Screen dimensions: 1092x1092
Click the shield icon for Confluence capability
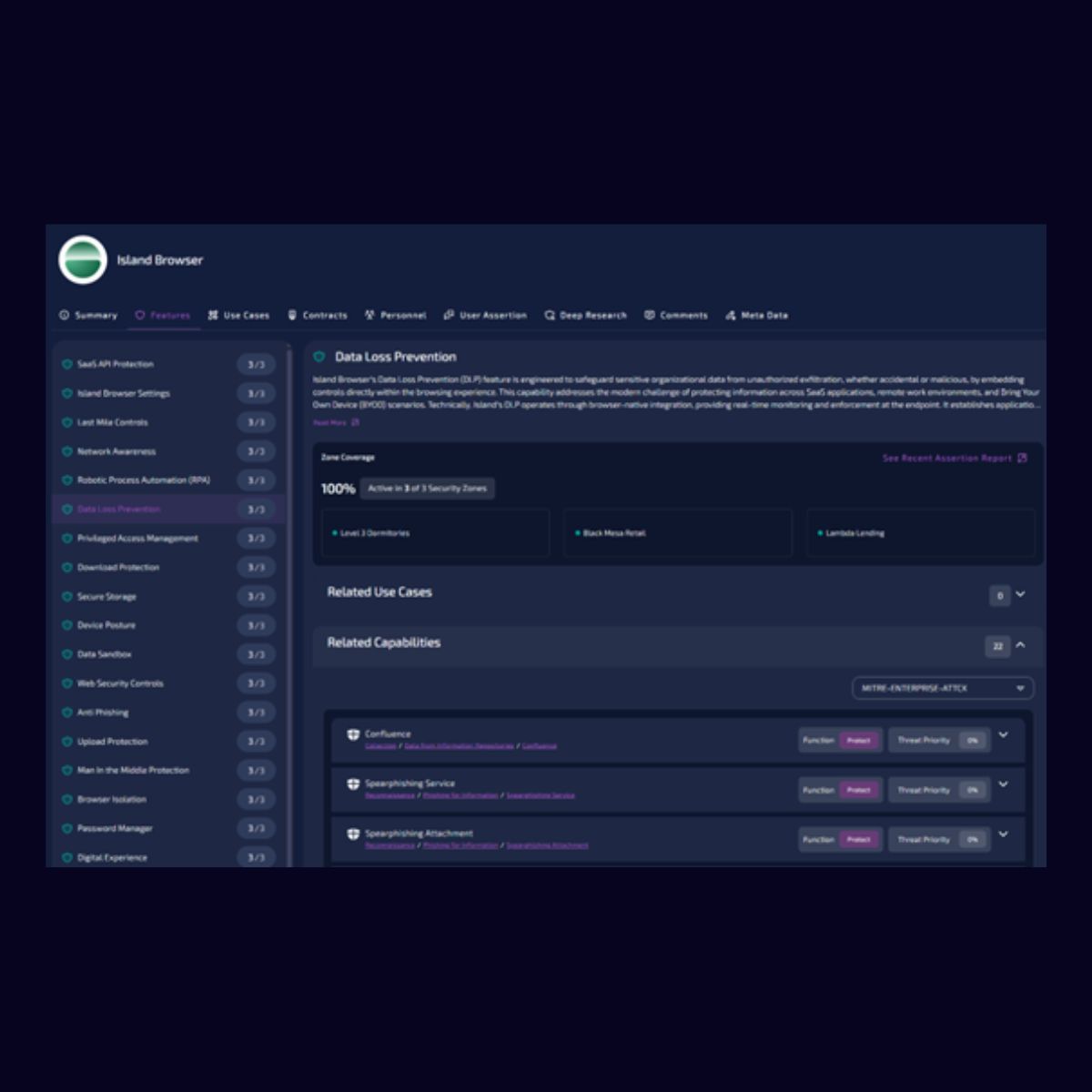pos(353,734)
